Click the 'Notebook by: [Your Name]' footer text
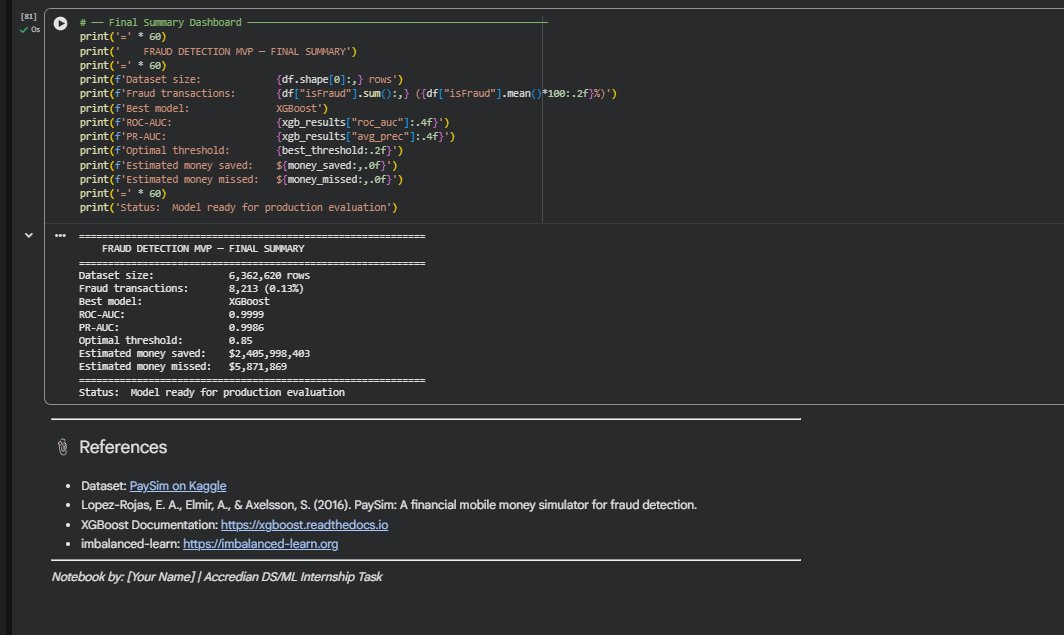The height and width of the screenshot is (635, 1064). point(216,577)
